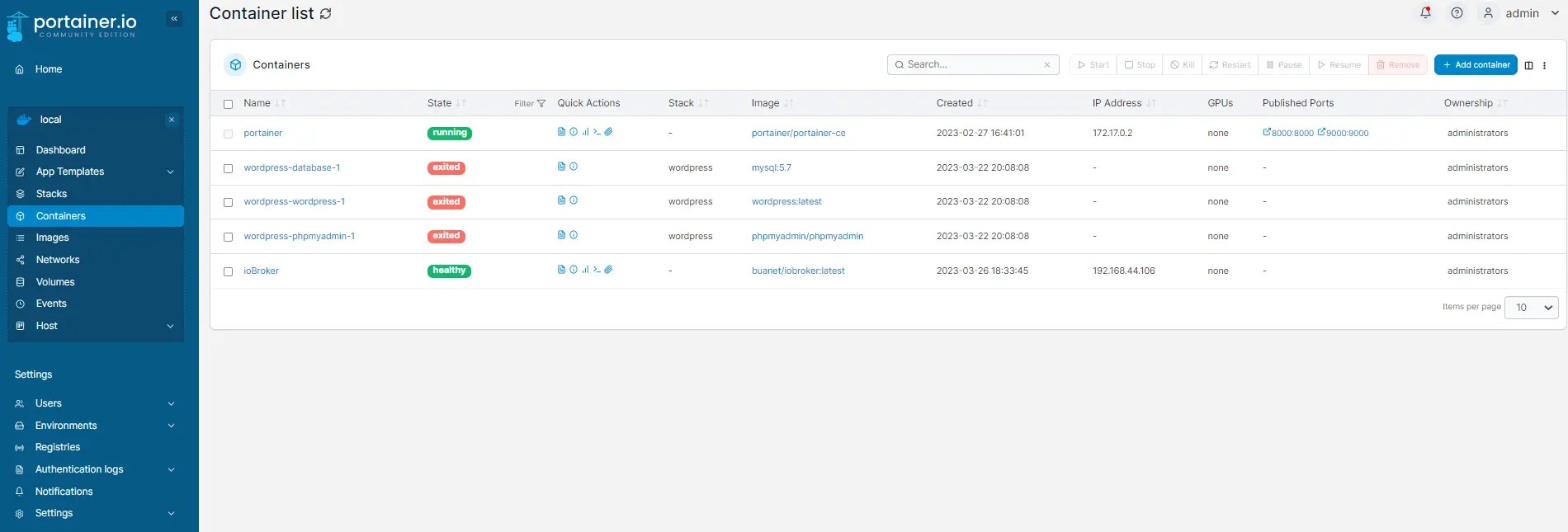Toggle the select-all containers checkbox
Viewport: 1568px width, 532px height.
[x=229, y=104]
